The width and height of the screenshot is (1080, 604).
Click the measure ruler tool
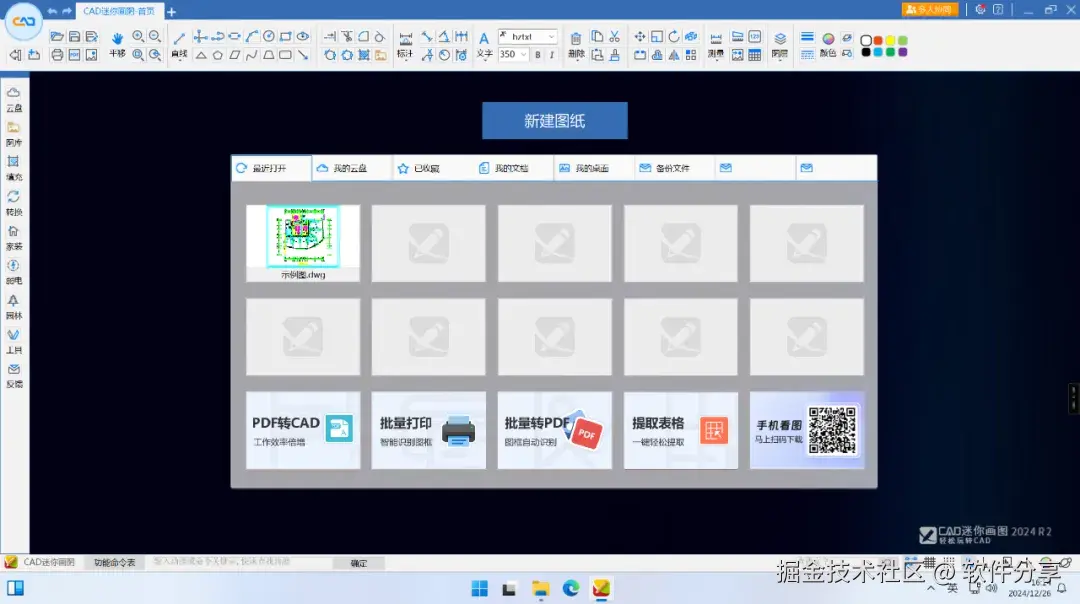[x=716, y=43]
